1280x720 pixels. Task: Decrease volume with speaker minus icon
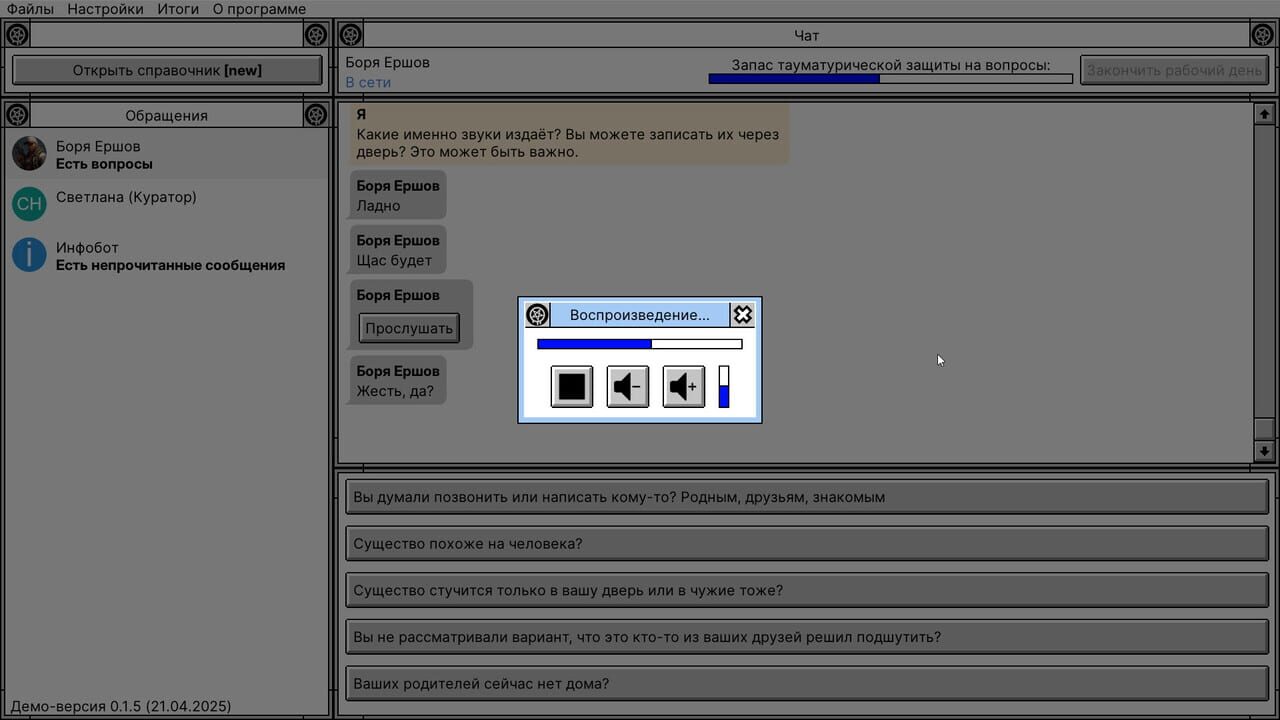coord(628,387)
